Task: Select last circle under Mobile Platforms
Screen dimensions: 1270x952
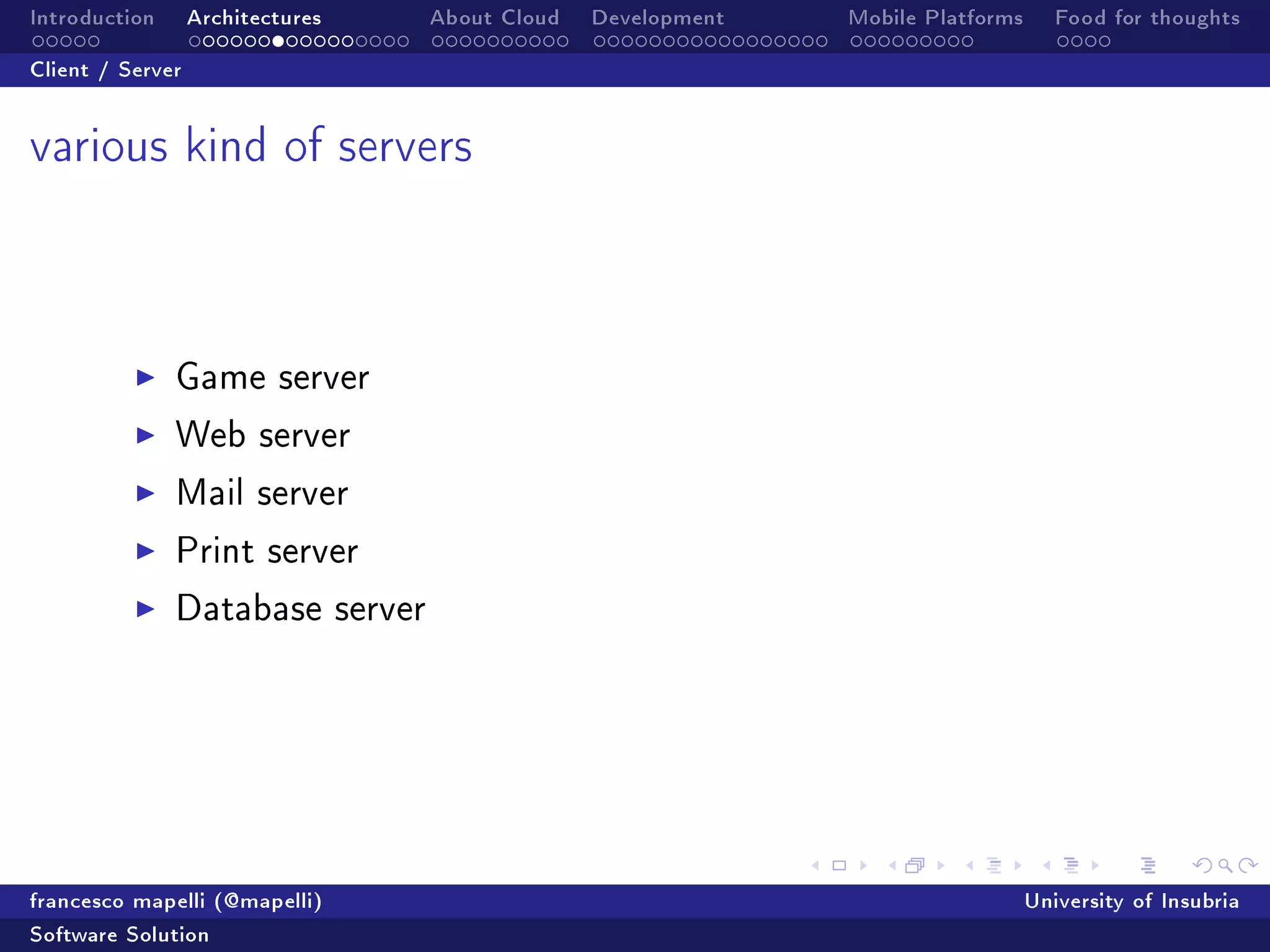Action: tap(967, 42)
